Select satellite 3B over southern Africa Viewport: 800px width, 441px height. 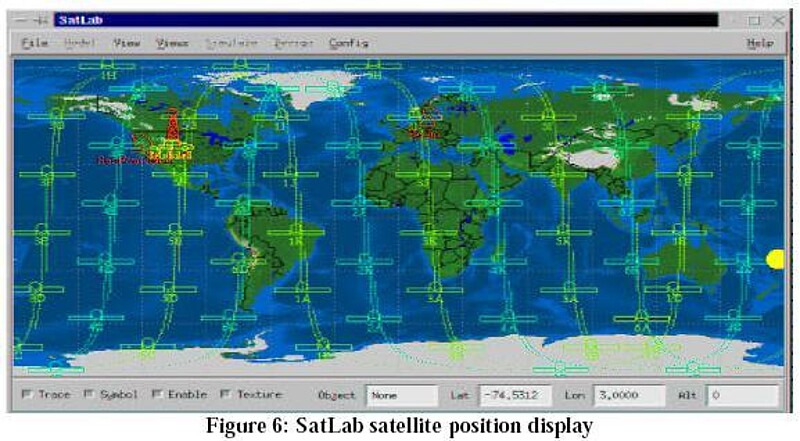click(430, 233)
